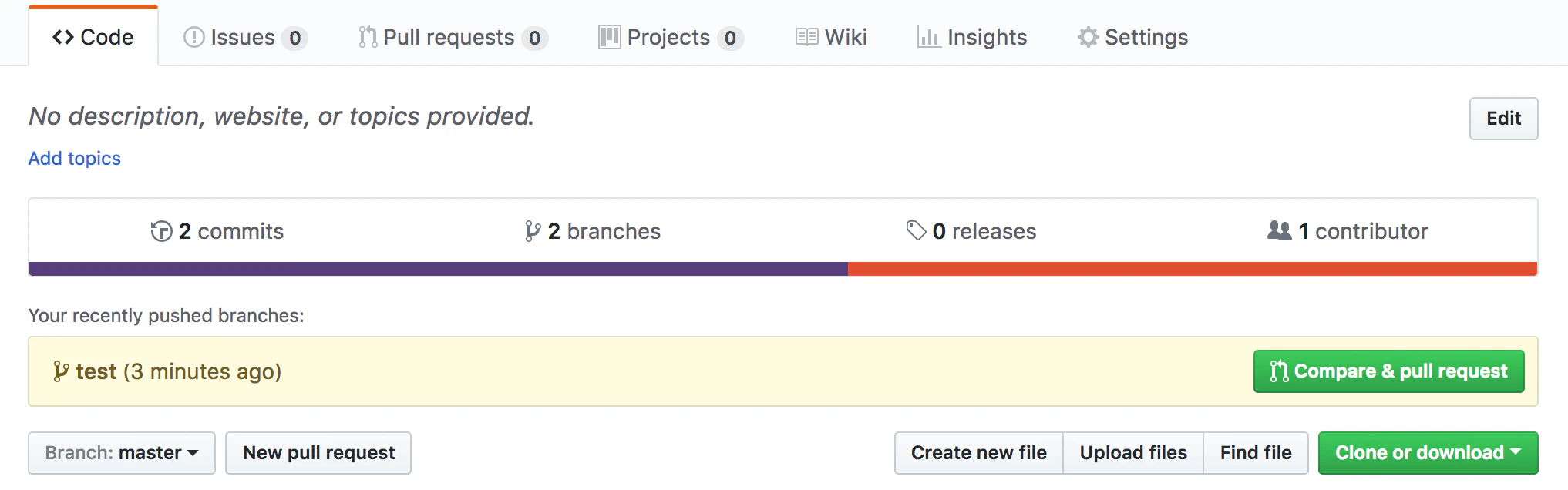Click the Issues exclamation icon
Viewport: 1568px width, 490px height.
pos(193,37)
